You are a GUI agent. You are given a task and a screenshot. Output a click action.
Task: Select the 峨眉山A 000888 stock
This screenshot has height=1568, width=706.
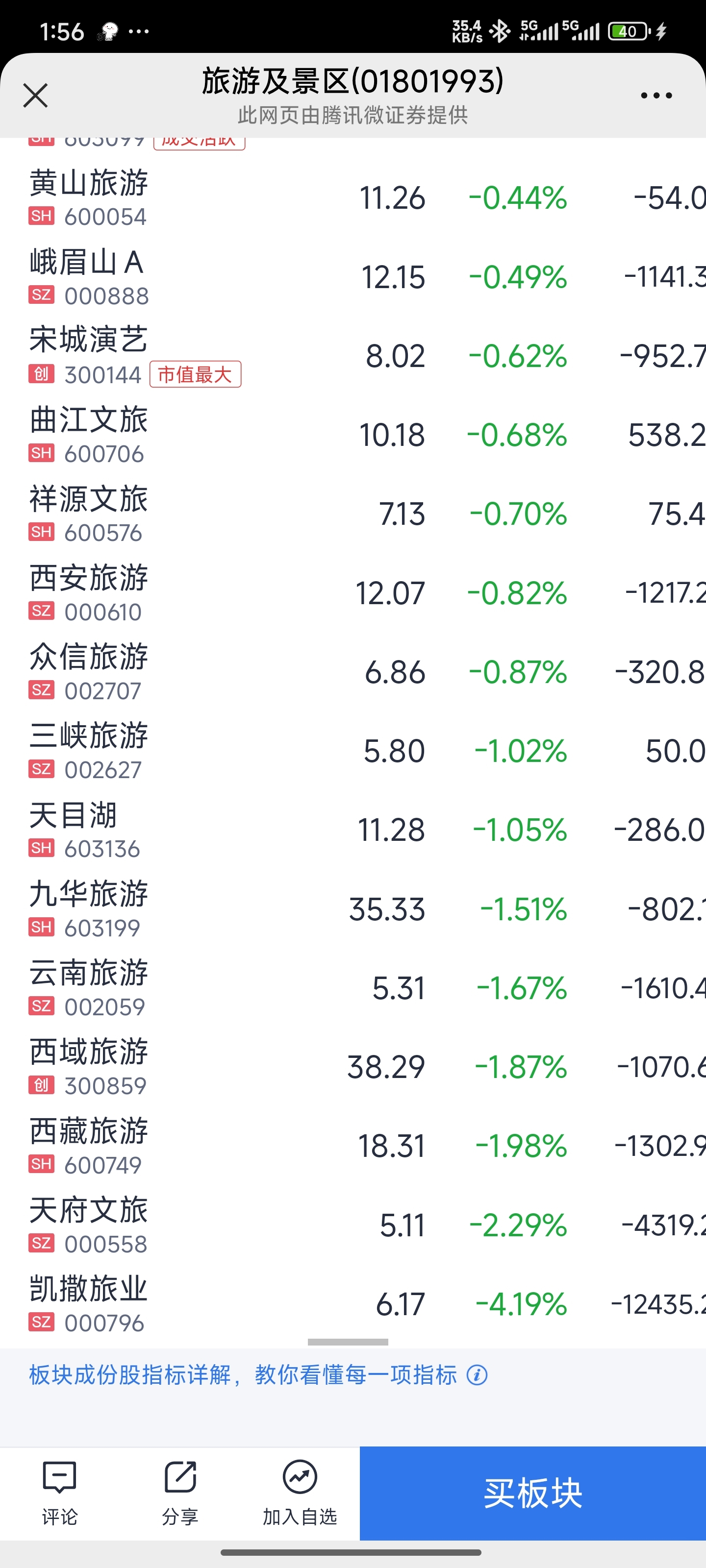click(x=353, y=277)
